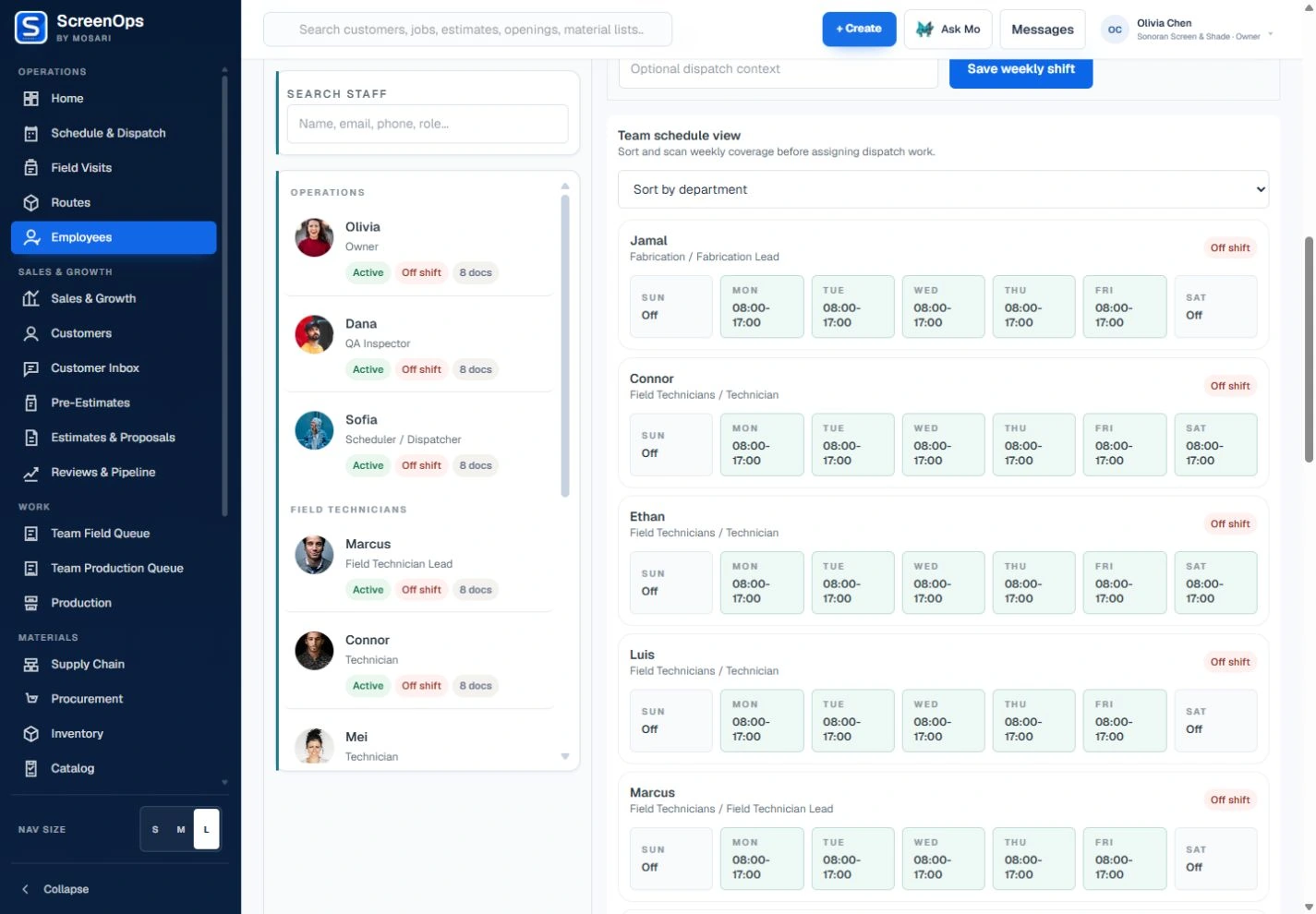The image size is (1316, 914).
Task: Open Home via its sidebar icon
Action: point(31,99)
